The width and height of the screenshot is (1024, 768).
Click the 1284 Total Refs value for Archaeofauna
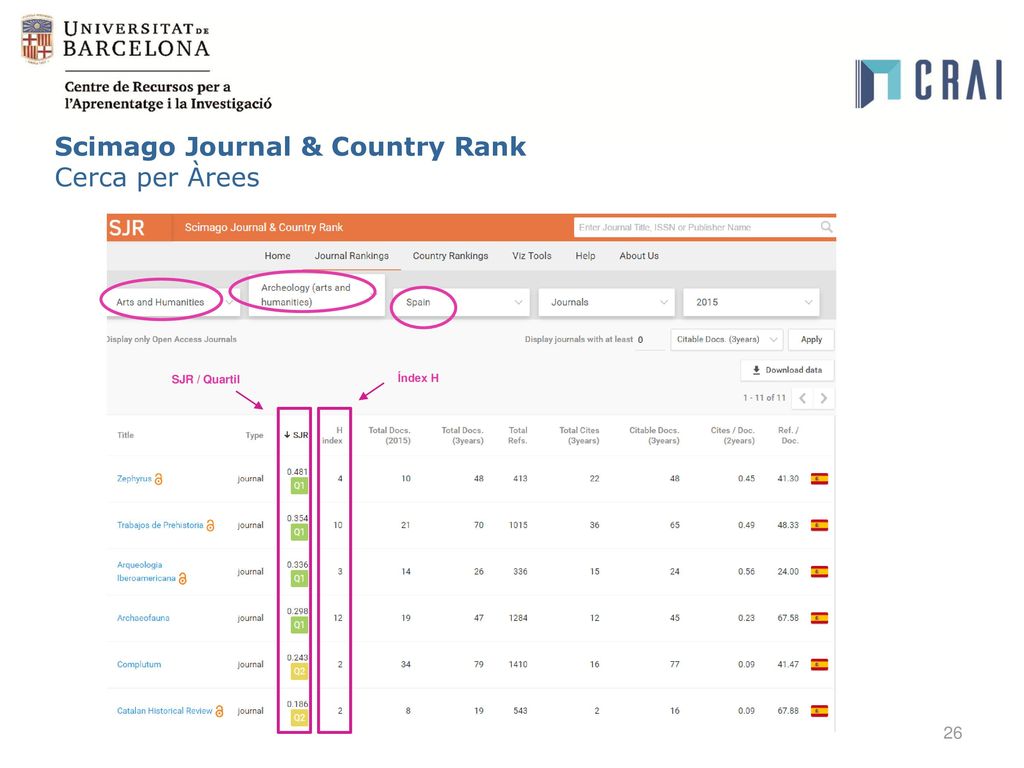518,618
